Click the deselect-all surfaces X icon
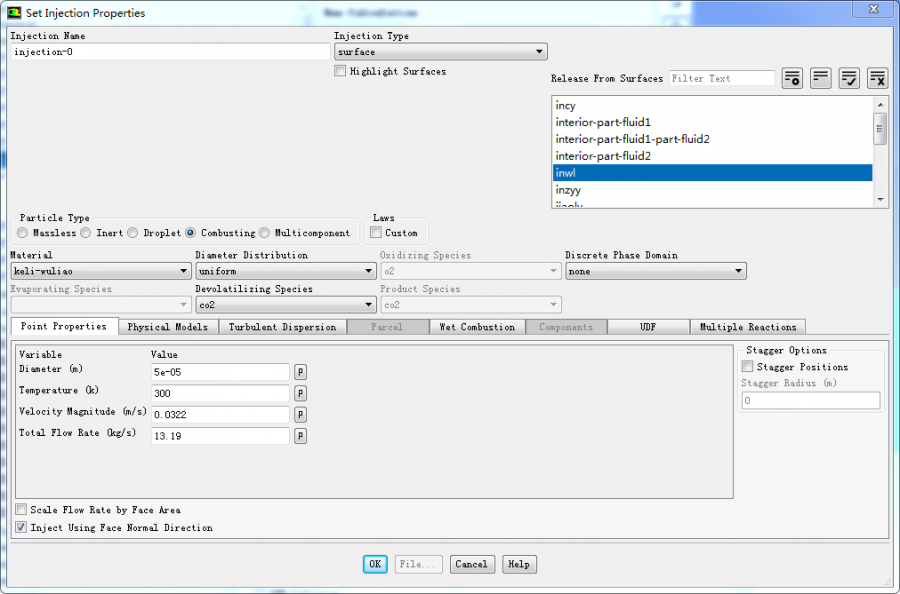900x594 pixels. click(x=877, y=78)
